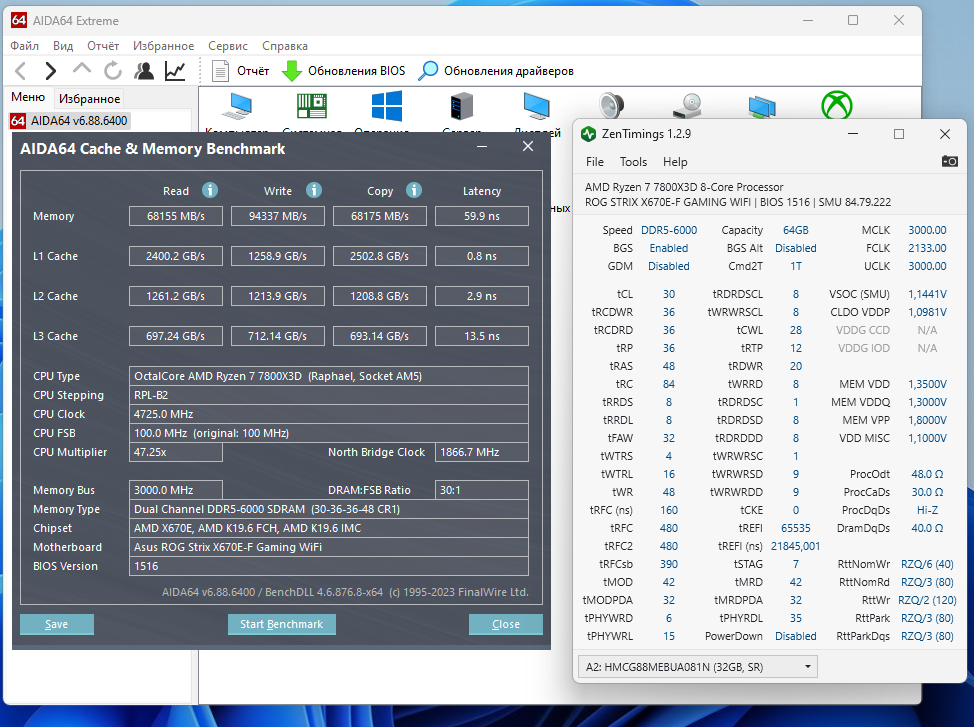The height and width of the screenshot is (727, 974).
Task: Open the Display category icon
Action: [537, 106]
